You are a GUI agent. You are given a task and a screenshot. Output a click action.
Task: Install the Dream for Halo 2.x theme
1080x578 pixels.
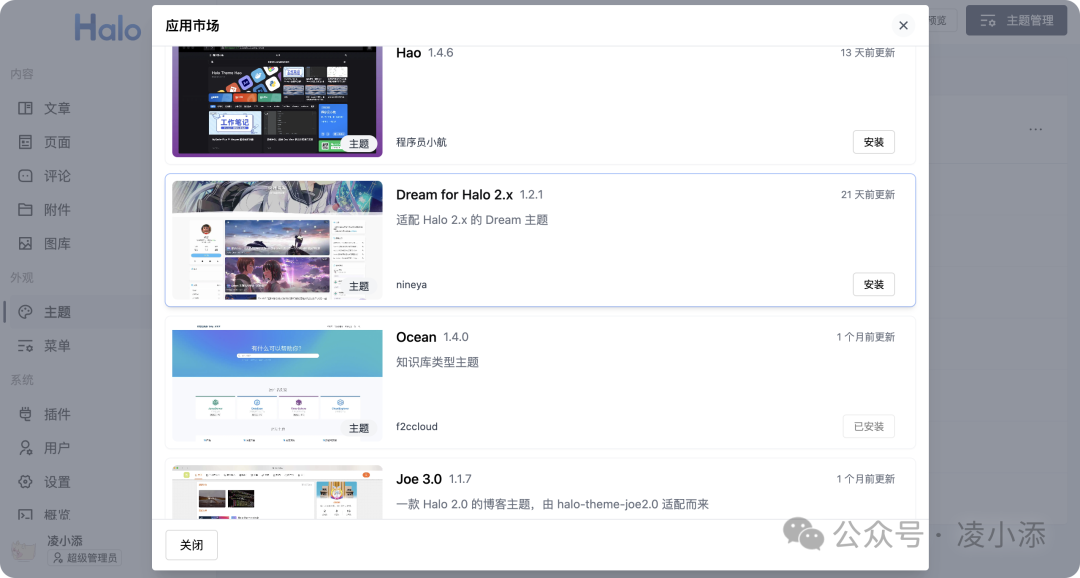click(873, 285)
